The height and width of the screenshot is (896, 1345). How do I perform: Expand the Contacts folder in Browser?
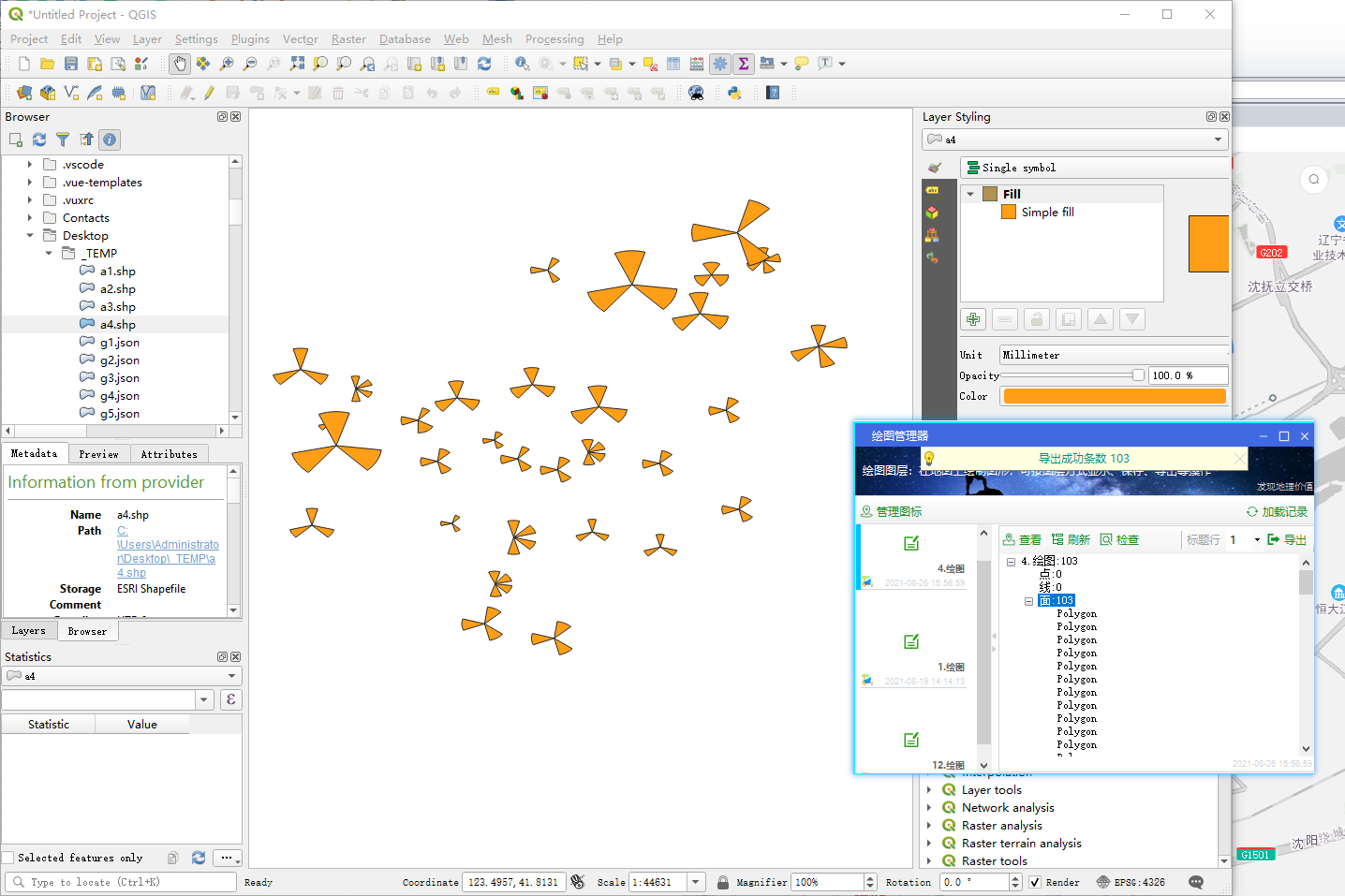point(30,218)
